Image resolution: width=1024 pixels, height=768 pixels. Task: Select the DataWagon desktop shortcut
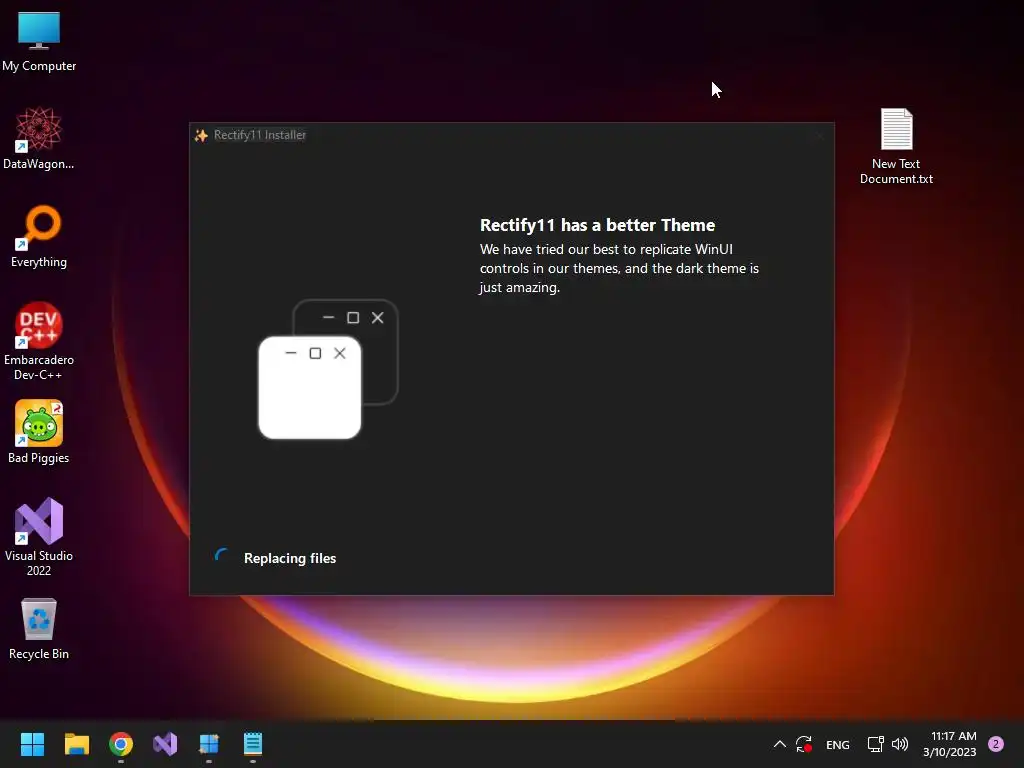[39, 138]
